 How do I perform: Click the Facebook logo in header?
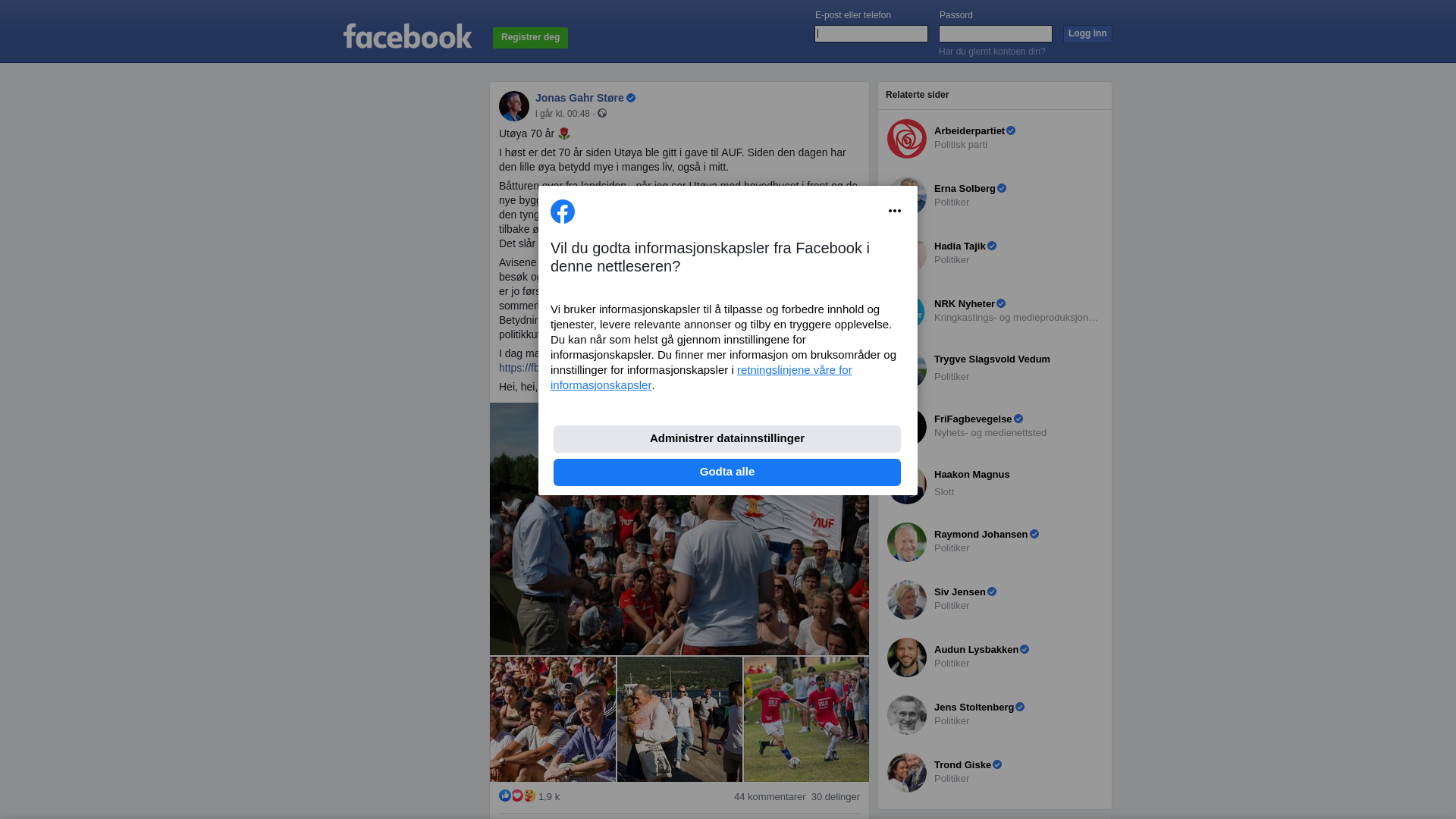(407, 36)
